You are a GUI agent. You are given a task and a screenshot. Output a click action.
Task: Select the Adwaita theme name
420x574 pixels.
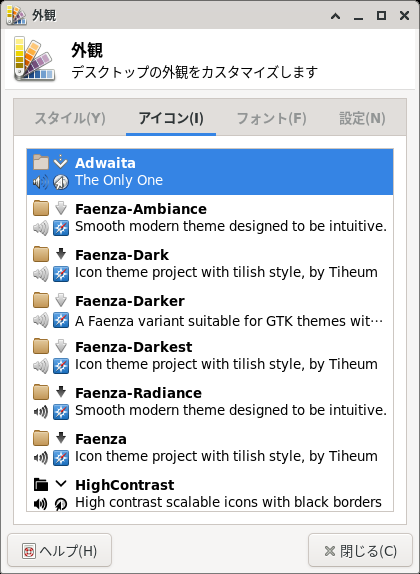105,163
